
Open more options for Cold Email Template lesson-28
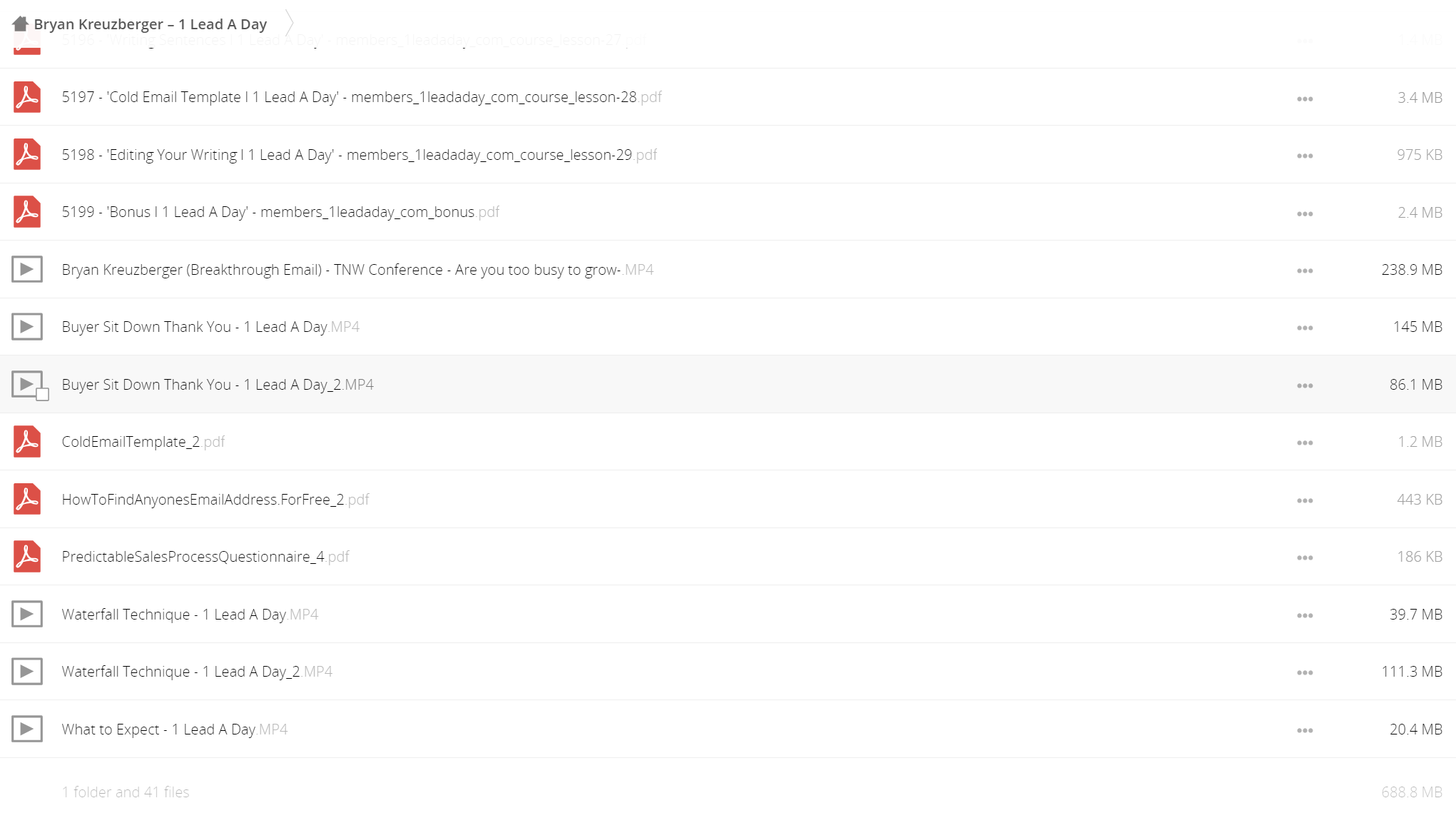[1305, 99]
